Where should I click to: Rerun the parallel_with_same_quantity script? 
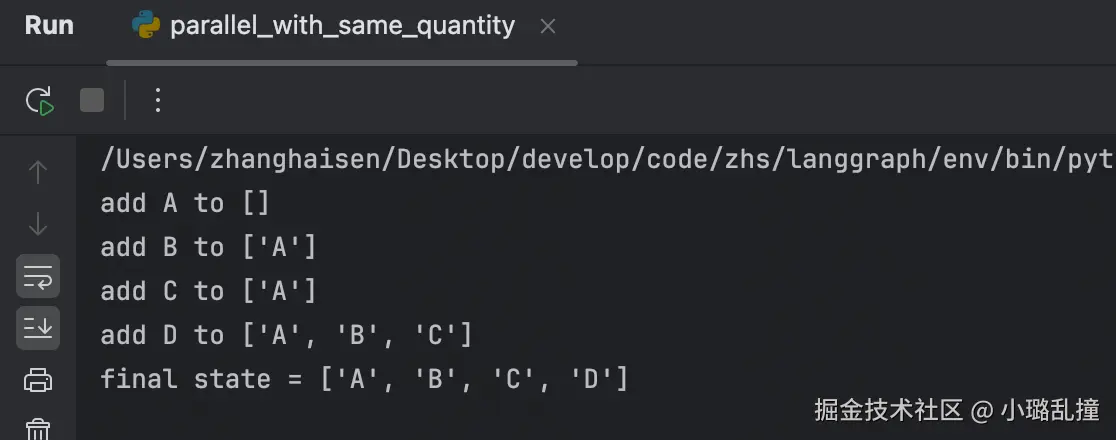coord(39,100)
